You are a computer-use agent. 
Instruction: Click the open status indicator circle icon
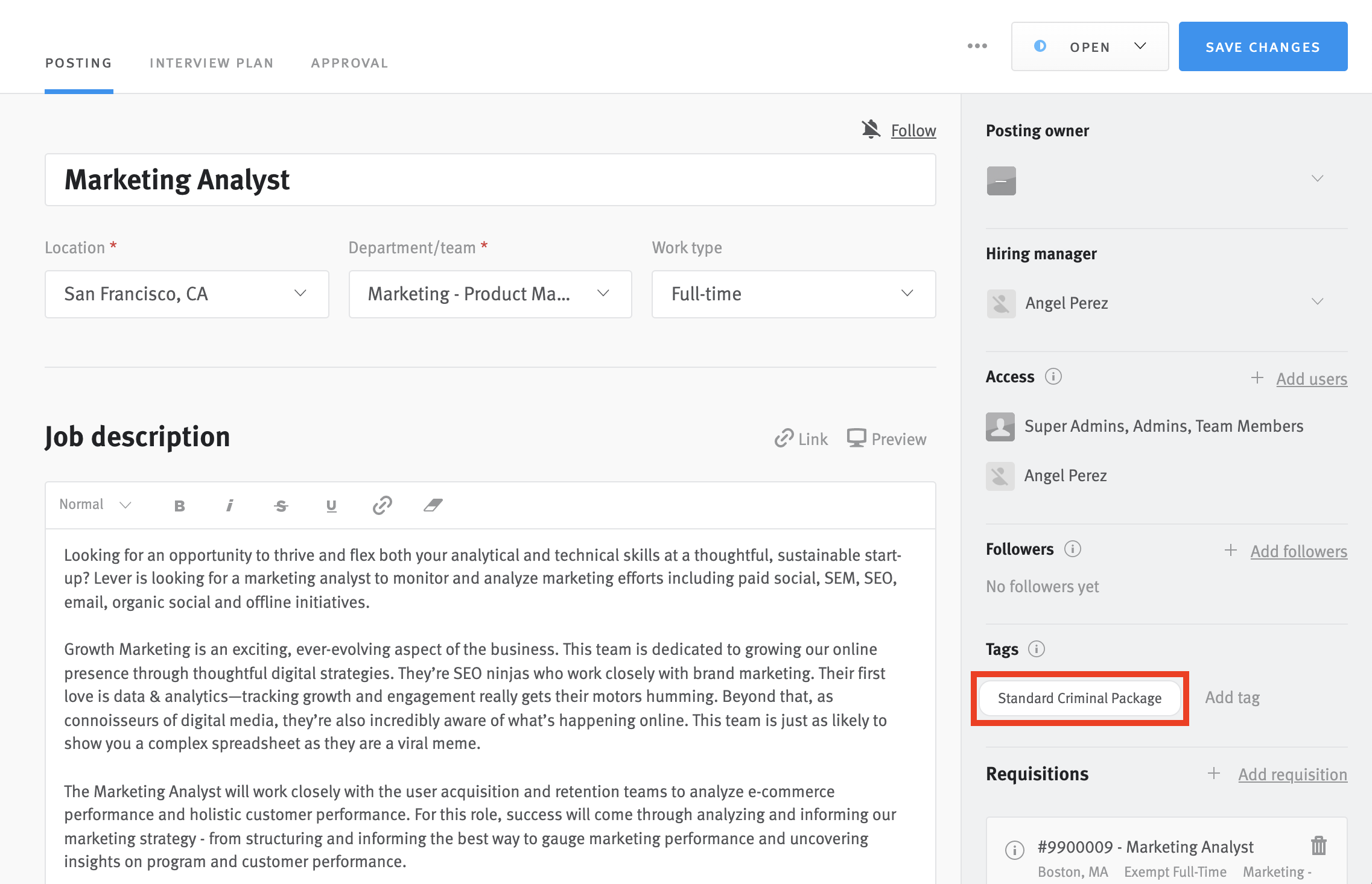click(1040, 46)
